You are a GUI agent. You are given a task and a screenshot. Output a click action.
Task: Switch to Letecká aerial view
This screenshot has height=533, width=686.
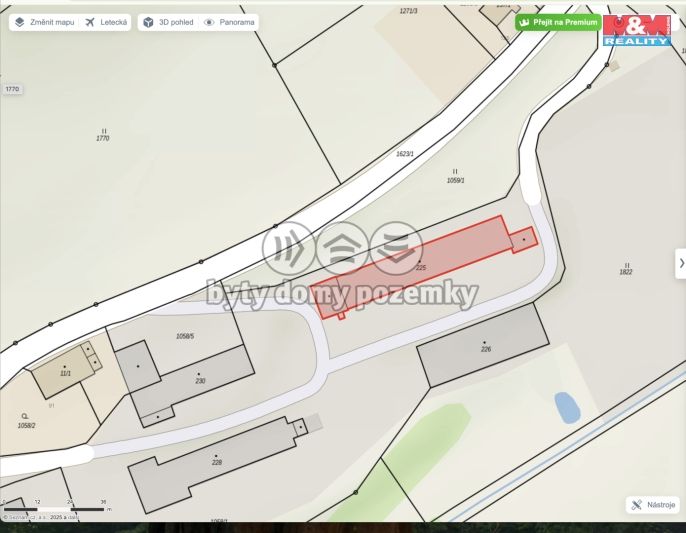[x=106, y=22]
